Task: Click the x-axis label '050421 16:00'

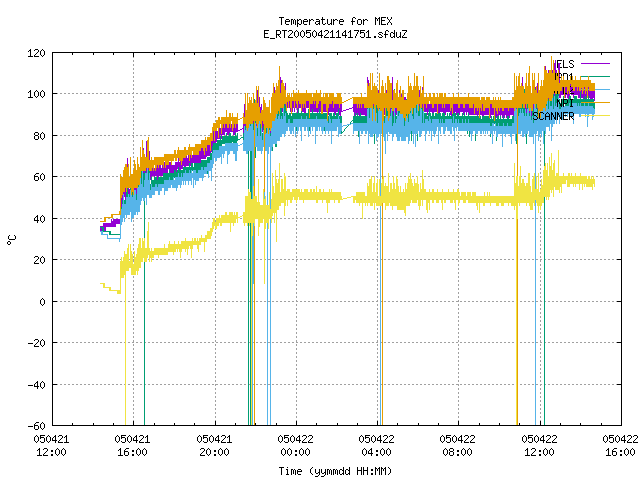Action: point(133,445)
